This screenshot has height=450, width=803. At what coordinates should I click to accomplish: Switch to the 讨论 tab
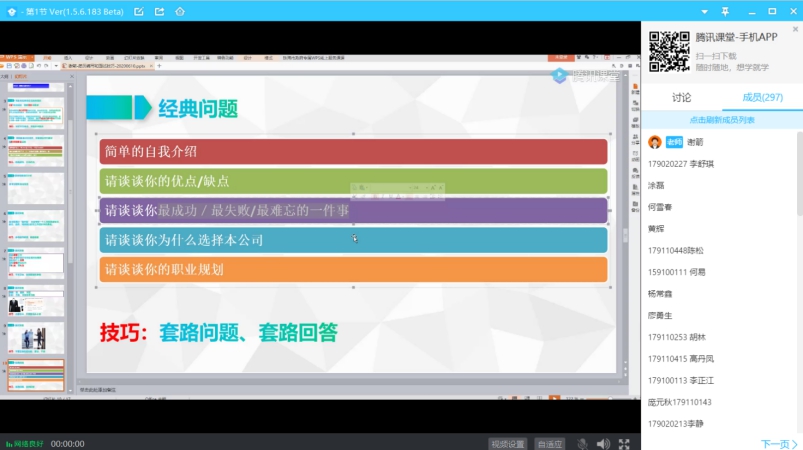point(681,98)
